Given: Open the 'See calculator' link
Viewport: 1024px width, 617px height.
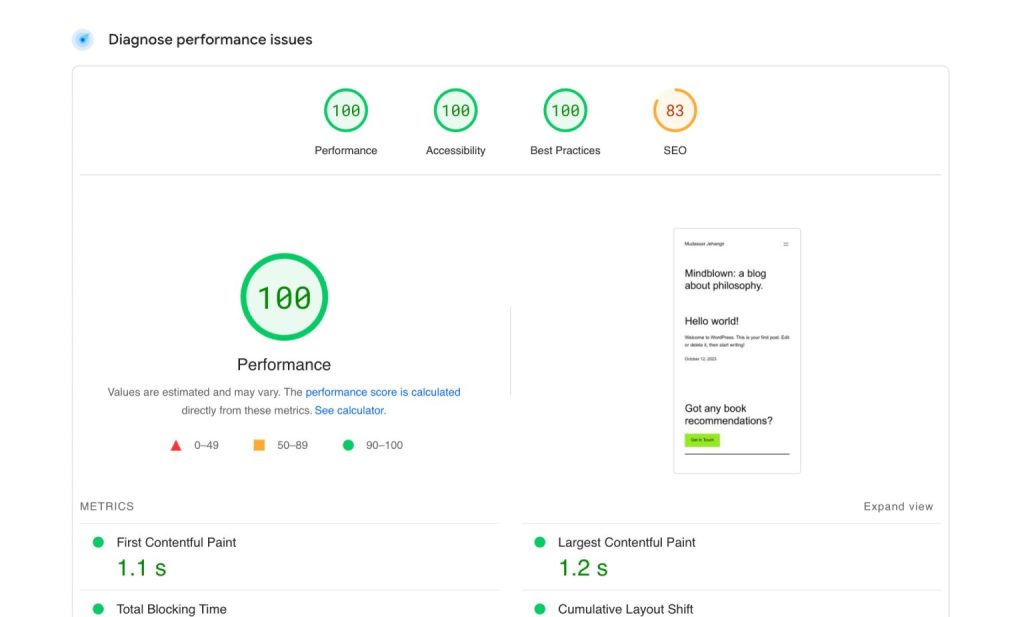Looking at the screenshot, I should [x=349, y=411].
